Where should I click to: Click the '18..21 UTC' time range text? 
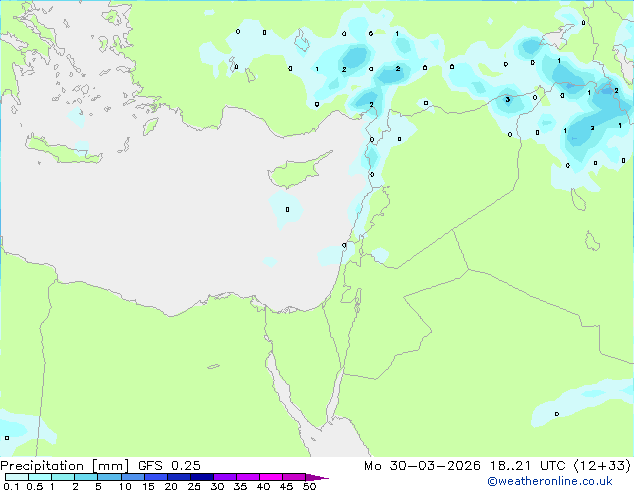pos(527,466)
